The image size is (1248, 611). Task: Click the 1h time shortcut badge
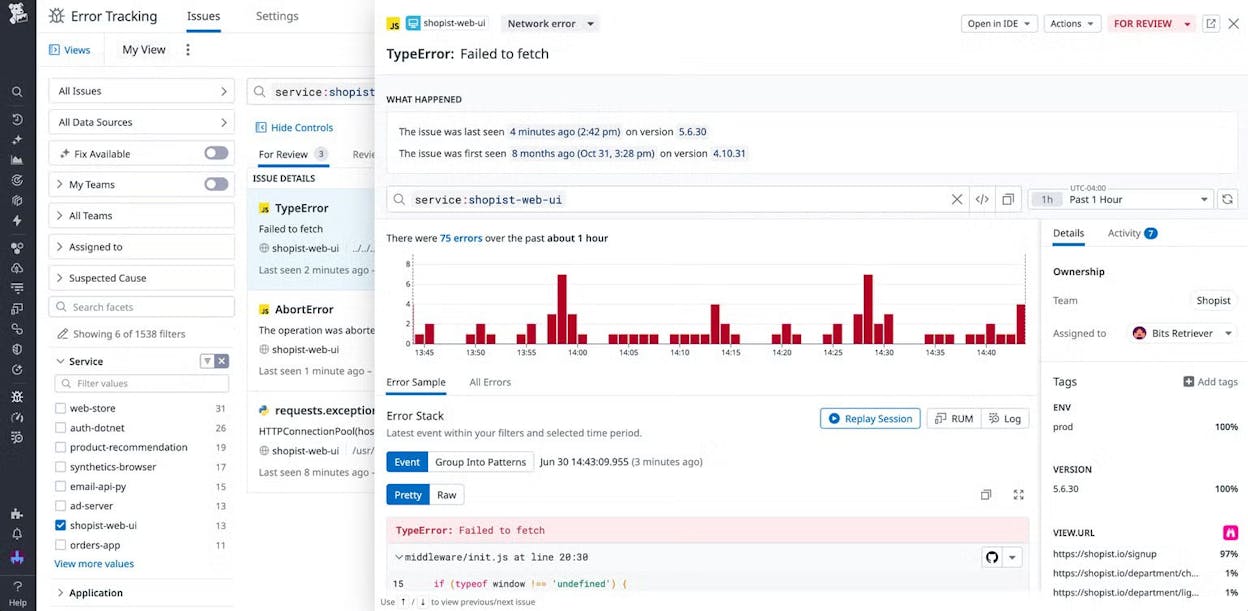1047,200
